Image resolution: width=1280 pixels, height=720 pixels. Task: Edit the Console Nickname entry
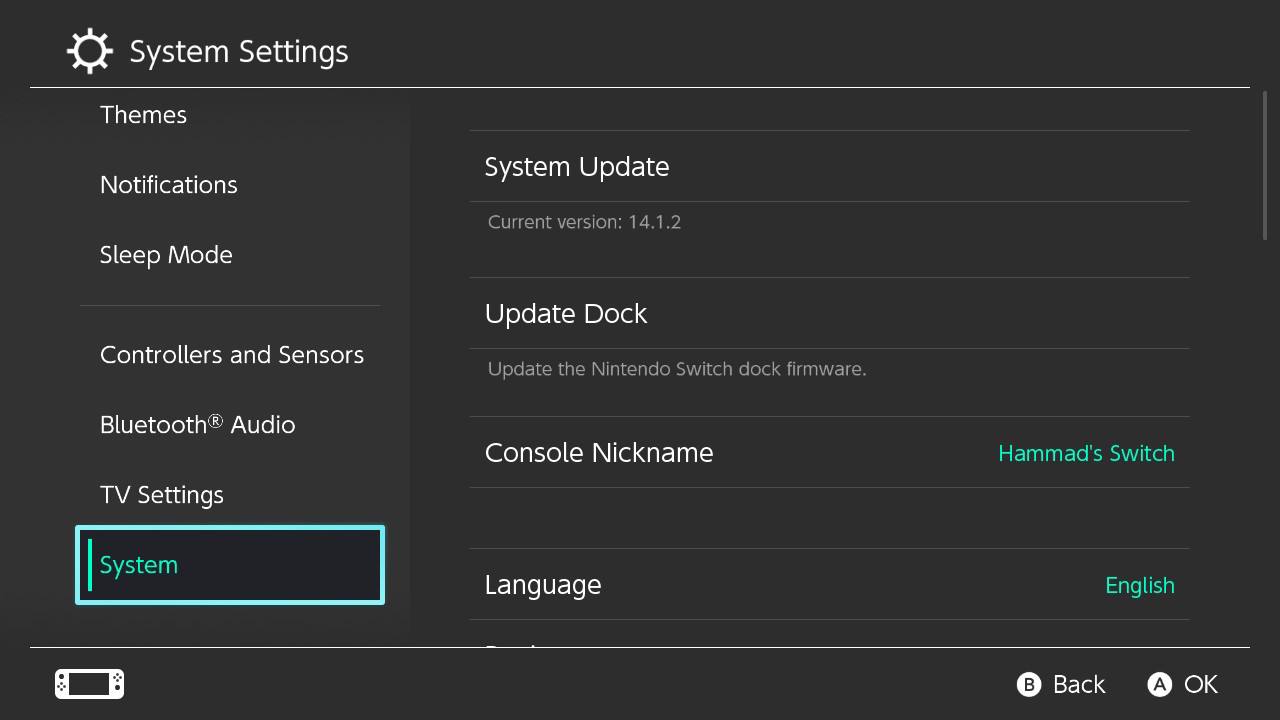pos(829,452)
